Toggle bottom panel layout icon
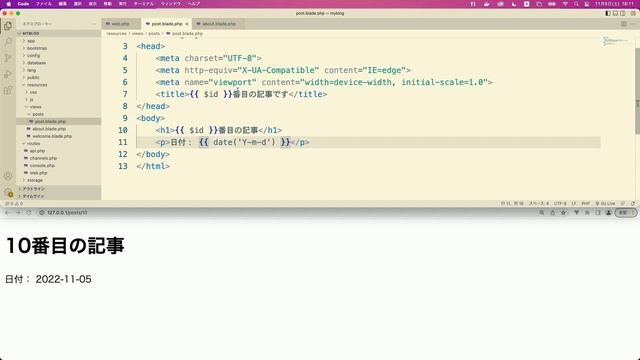Screen dimensions: 640x360 click(x=616, y=13)
